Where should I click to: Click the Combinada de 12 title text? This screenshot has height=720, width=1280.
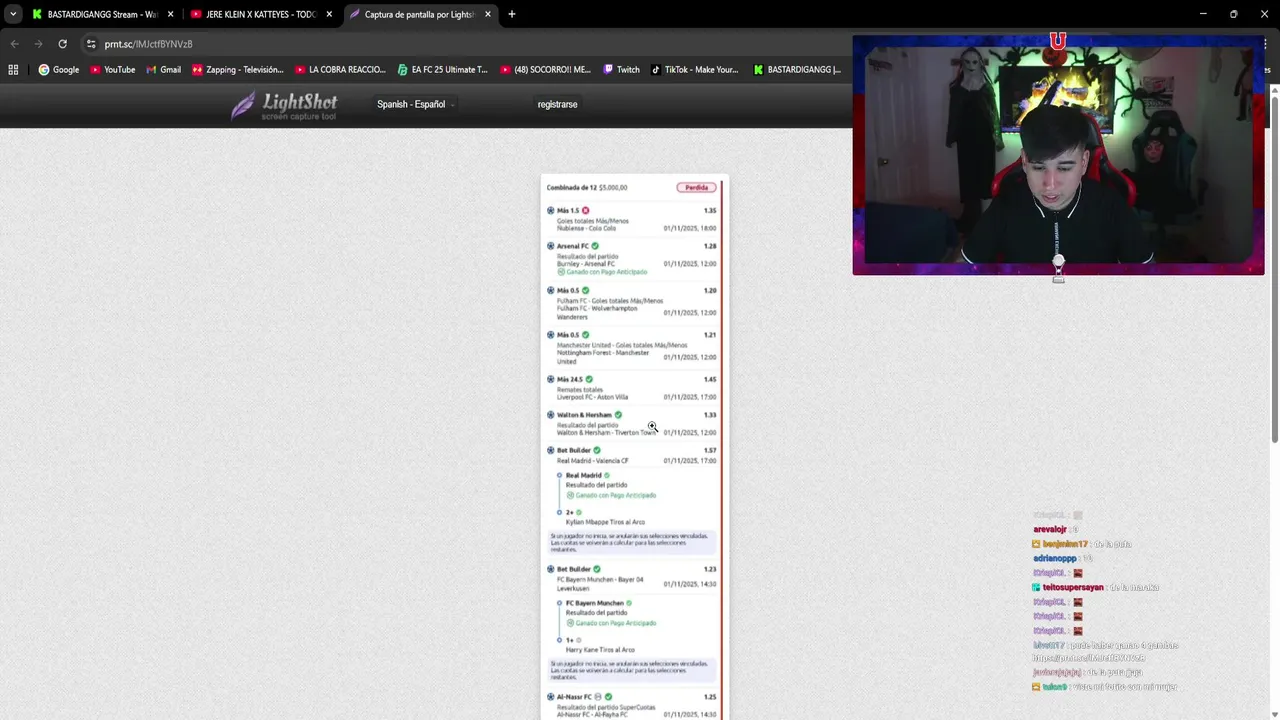(x=572, y=187)
